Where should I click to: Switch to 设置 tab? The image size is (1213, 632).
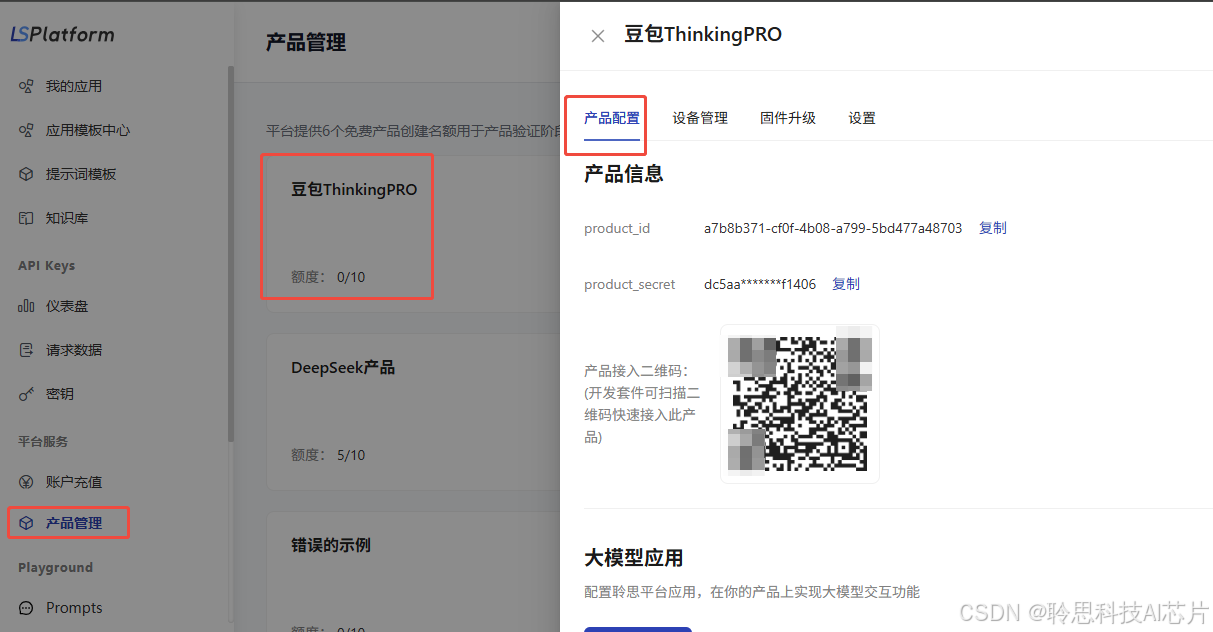[x=862, y=118]
